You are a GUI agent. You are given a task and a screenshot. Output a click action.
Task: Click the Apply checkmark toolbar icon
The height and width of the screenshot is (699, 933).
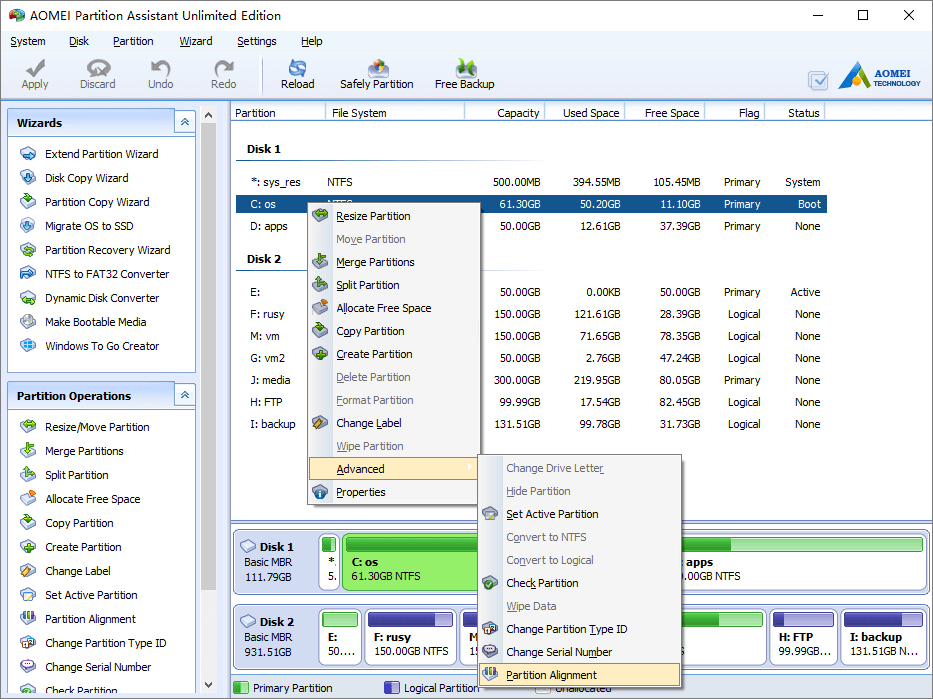tap(35, 69)
